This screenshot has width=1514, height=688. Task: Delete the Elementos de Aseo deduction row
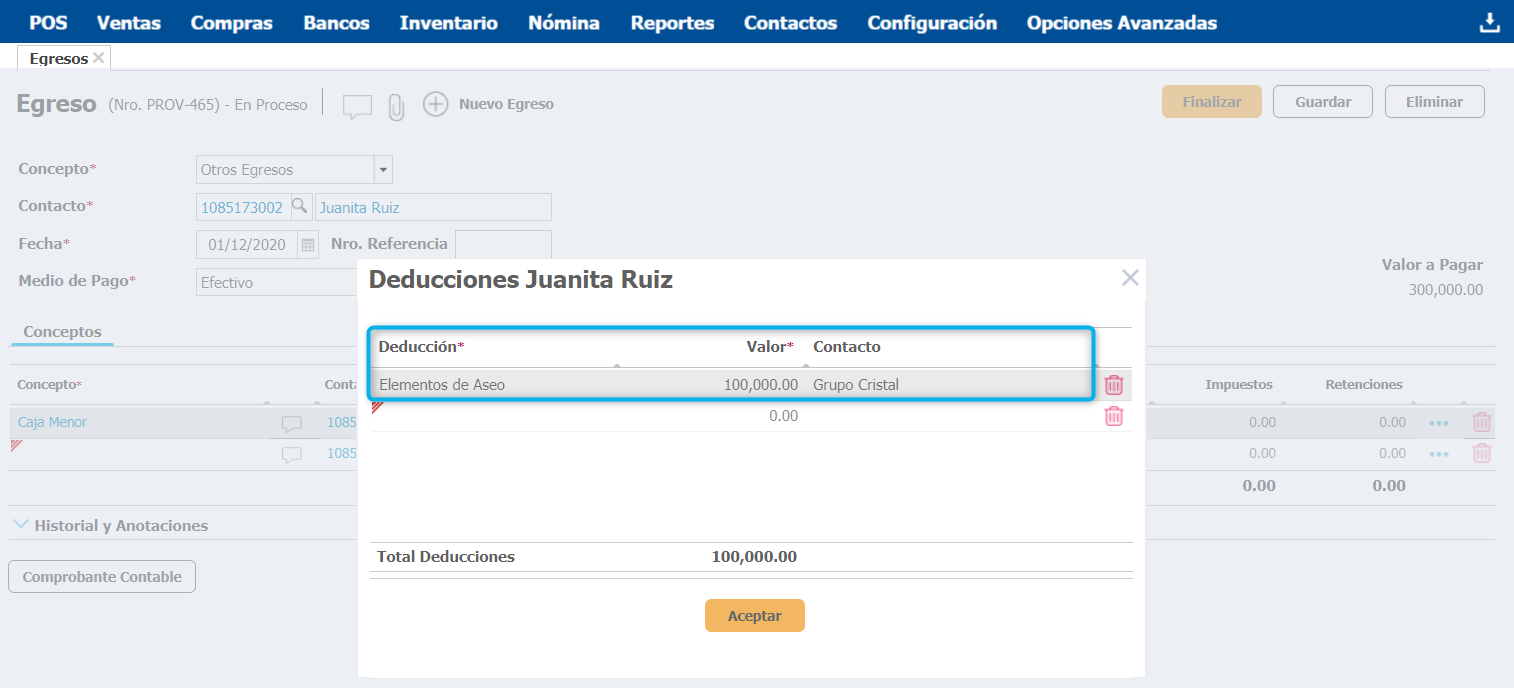(1113, 385)
